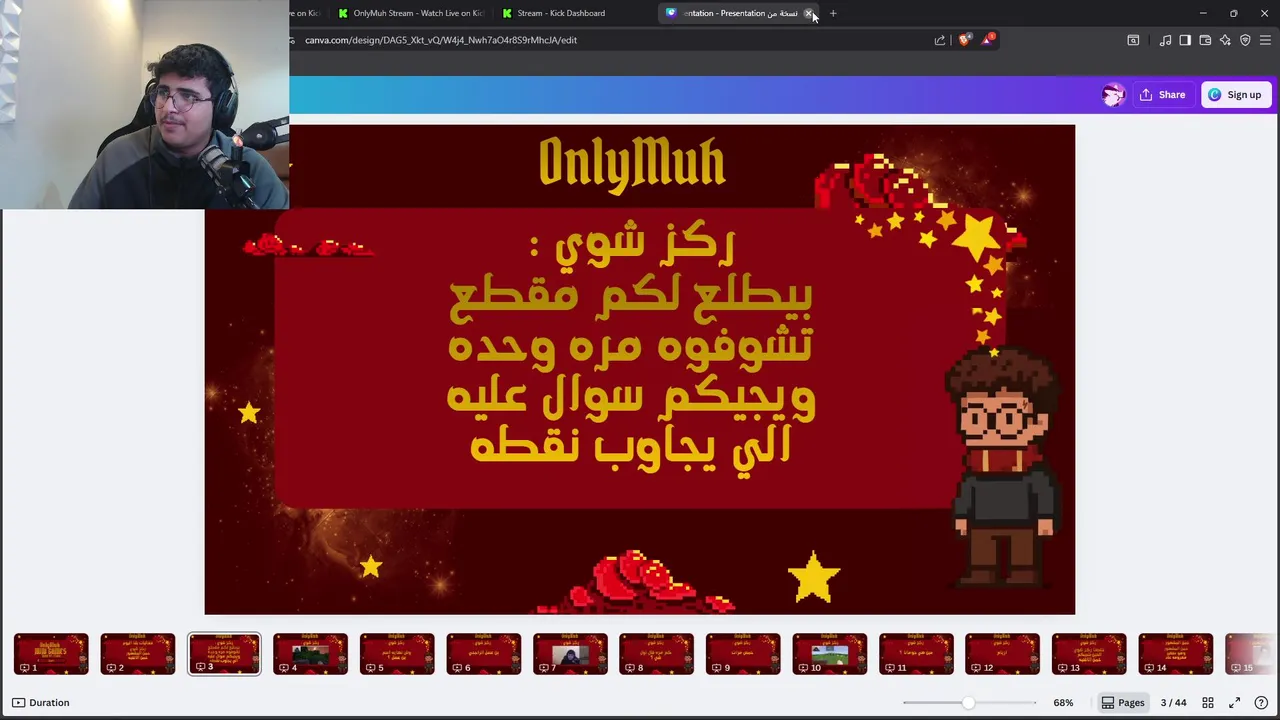Open the Brave playlist music note icon
The width and height of the screenshot is (1280, 720).
(x=1165, y=40)
